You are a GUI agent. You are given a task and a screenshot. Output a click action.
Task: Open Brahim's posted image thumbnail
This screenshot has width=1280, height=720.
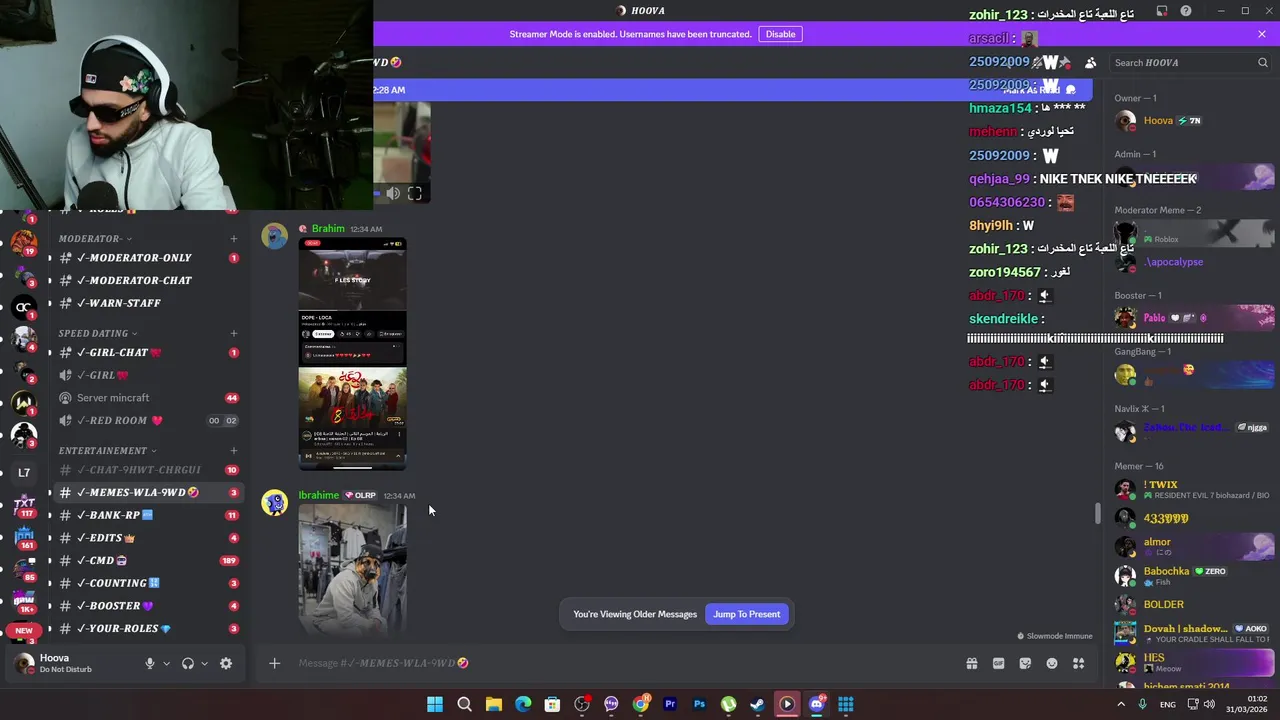click(x=352, y=354)
